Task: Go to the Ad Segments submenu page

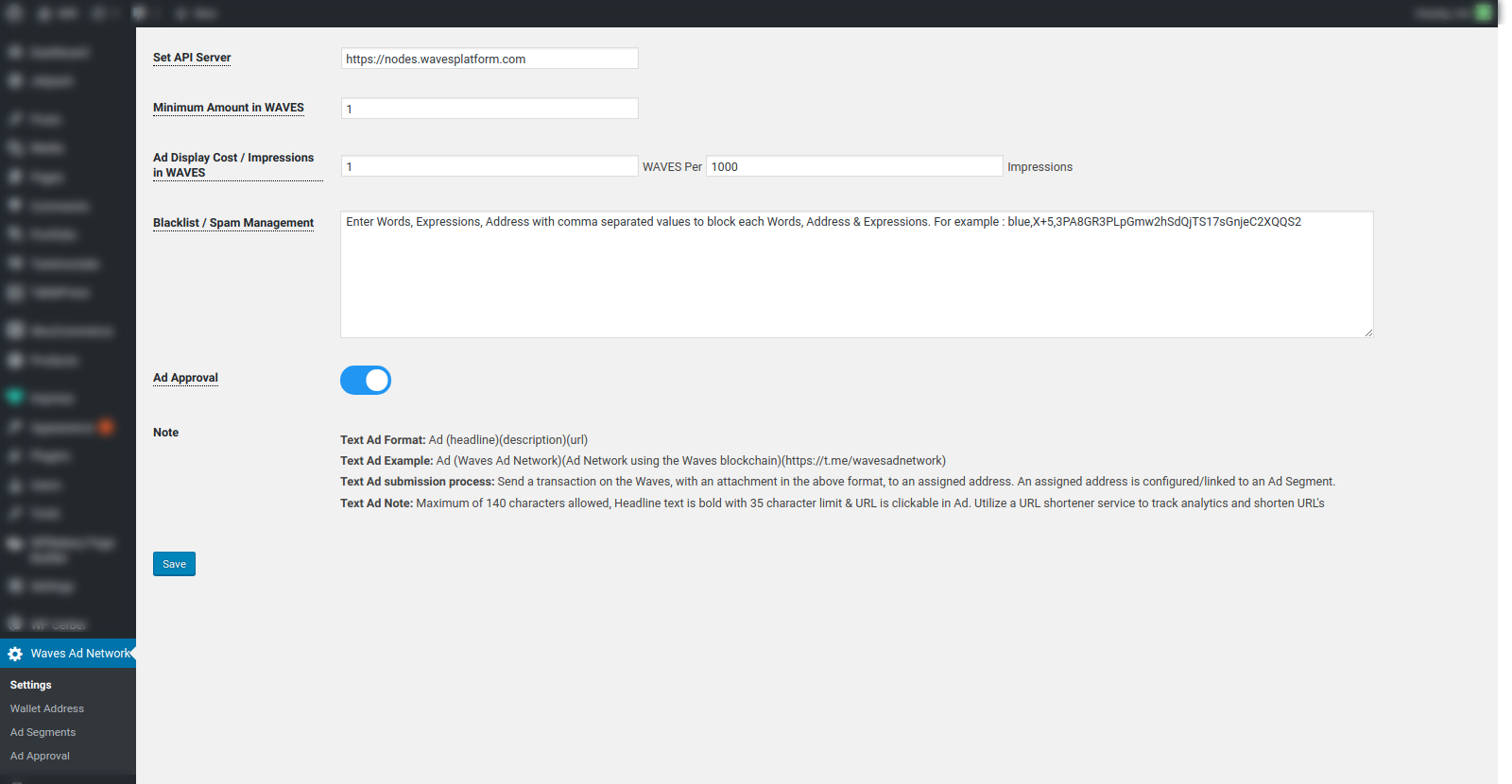Action: click(x=43, y=732)
